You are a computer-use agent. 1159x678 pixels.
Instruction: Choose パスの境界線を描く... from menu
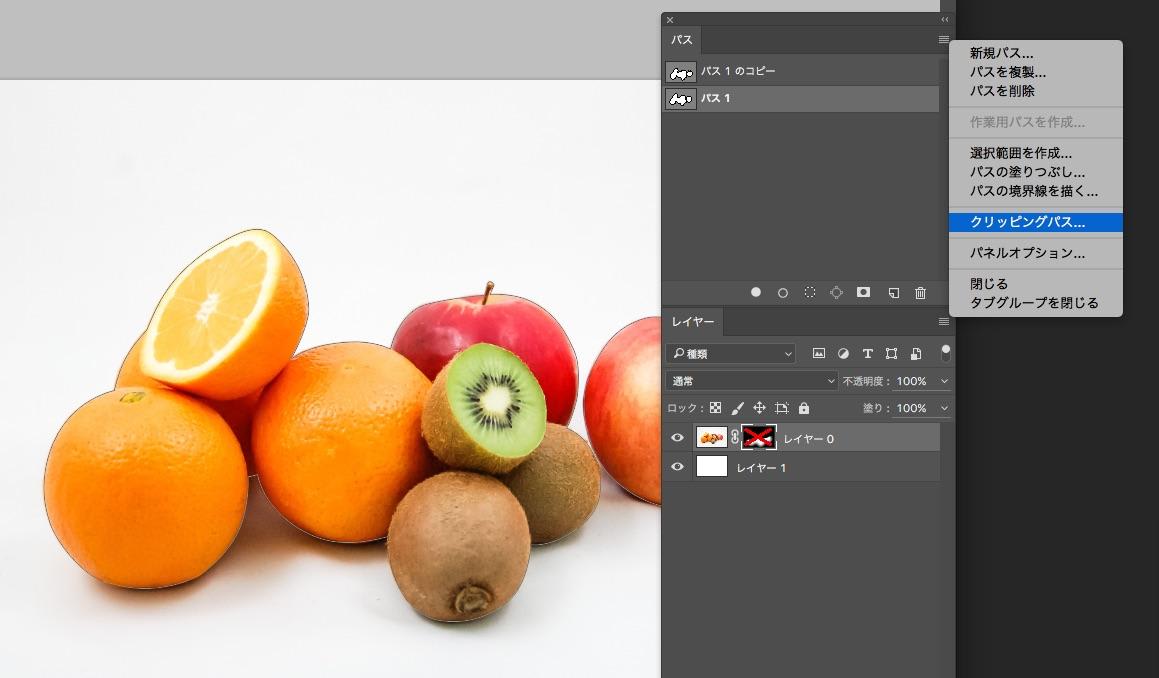(1034, 191)
